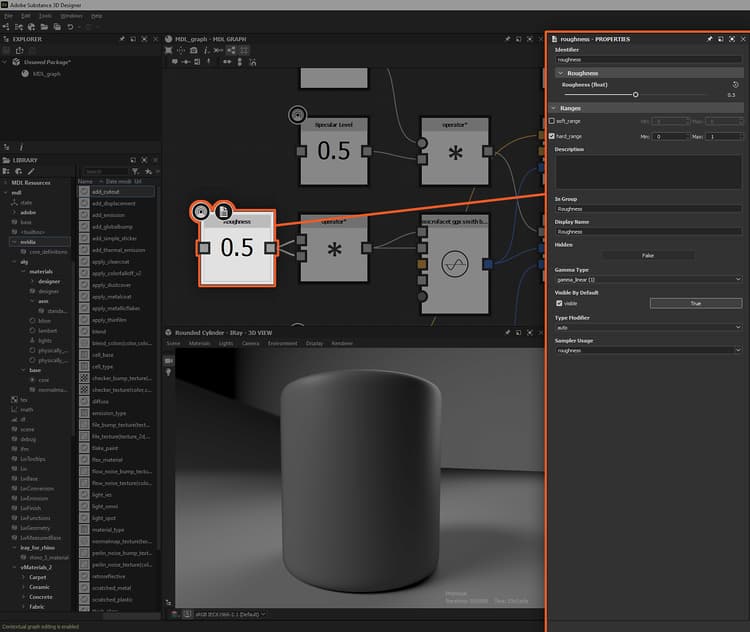Click the hard_range Min value field
The image size is (750, 632).
click(x=671, y=136)
